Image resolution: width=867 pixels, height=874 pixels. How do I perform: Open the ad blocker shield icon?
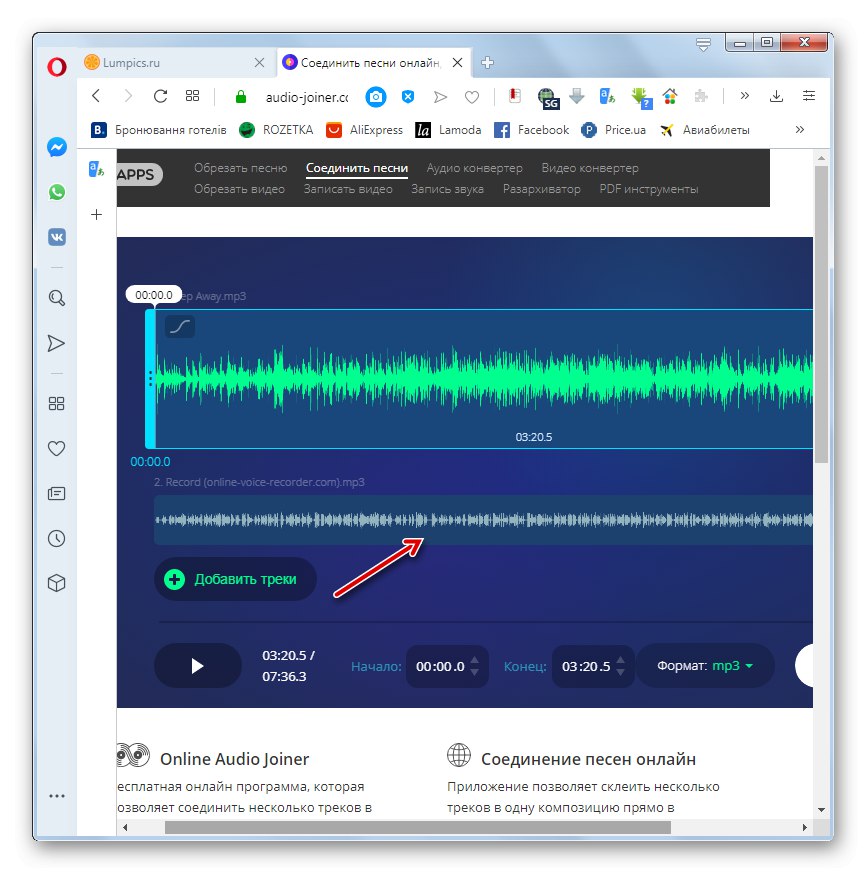click(x=408, y=97)
